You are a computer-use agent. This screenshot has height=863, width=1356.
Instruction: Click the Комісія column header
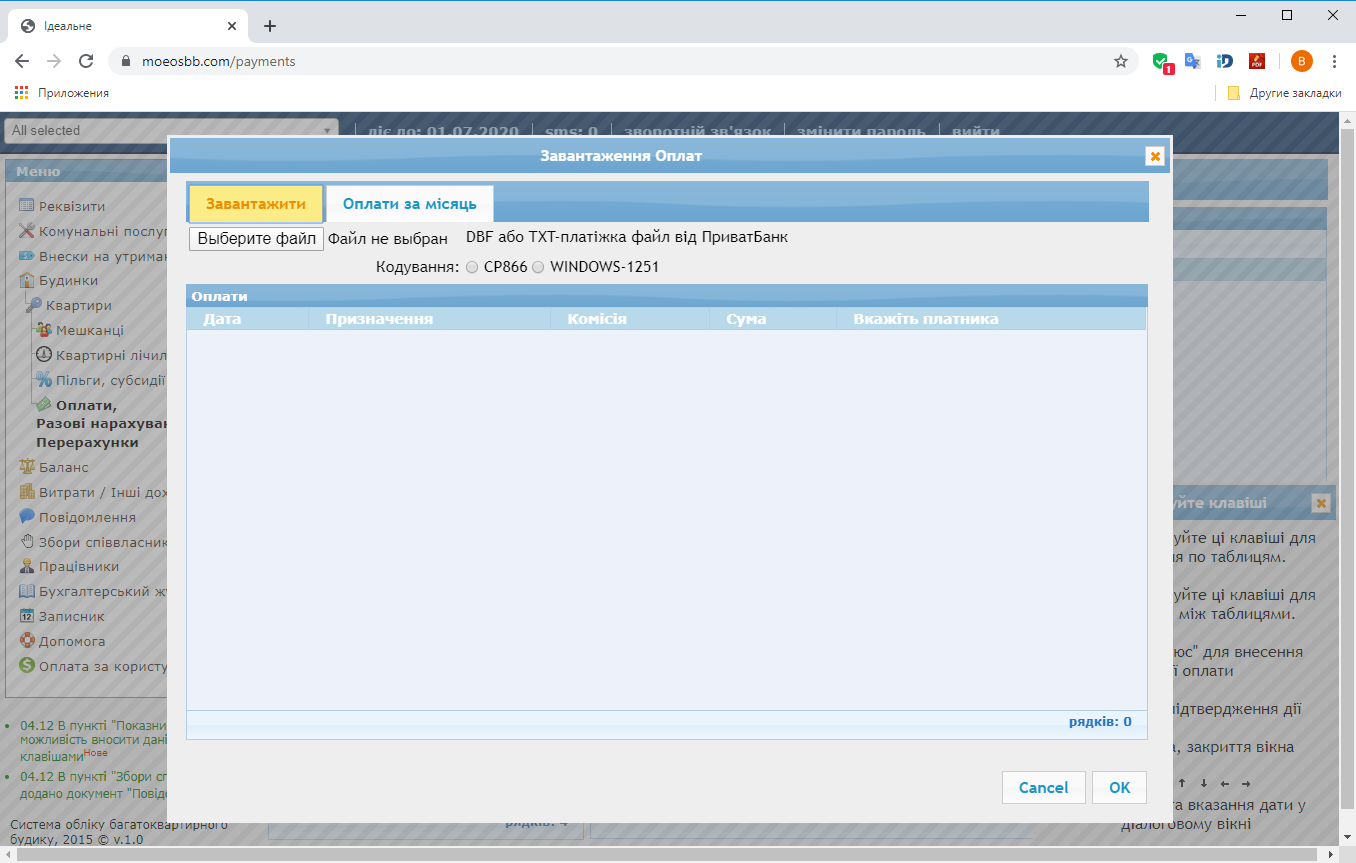pos(630,319)
